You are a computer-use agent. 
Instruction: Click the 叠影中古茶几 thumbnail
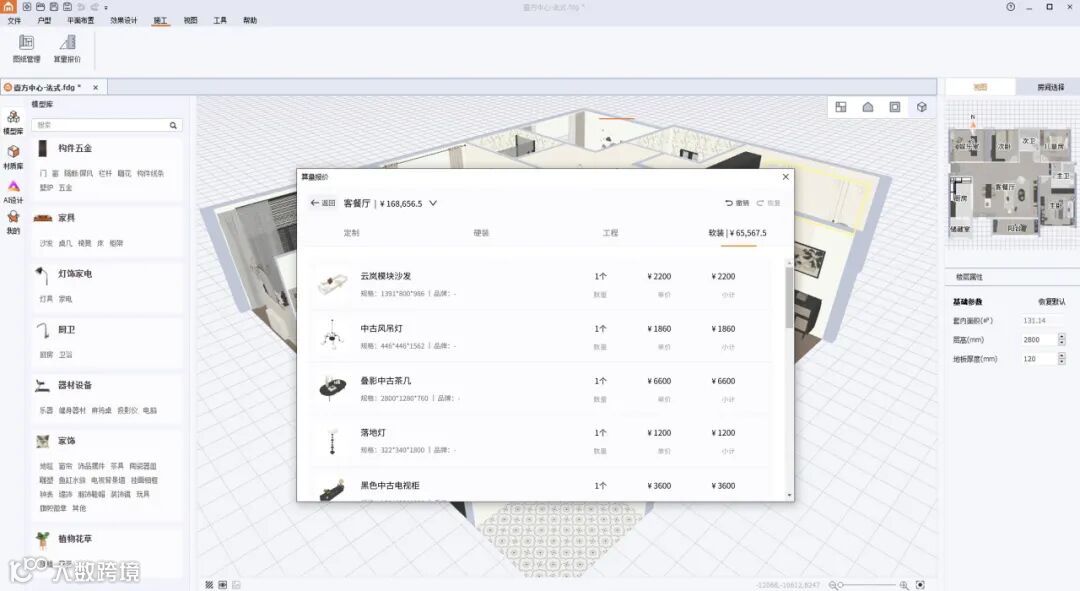click(x=333, y=388)
